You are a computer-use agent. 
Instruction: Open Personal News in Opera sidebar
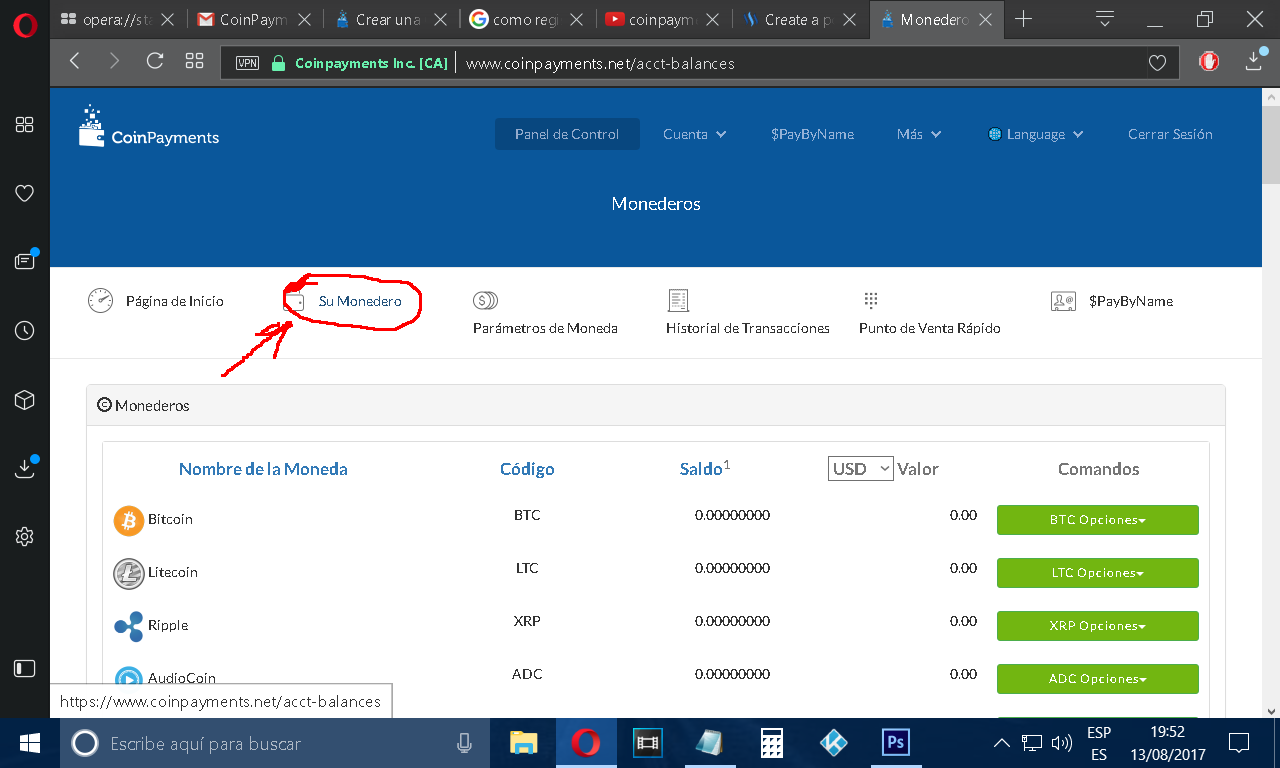click(25, 261)
